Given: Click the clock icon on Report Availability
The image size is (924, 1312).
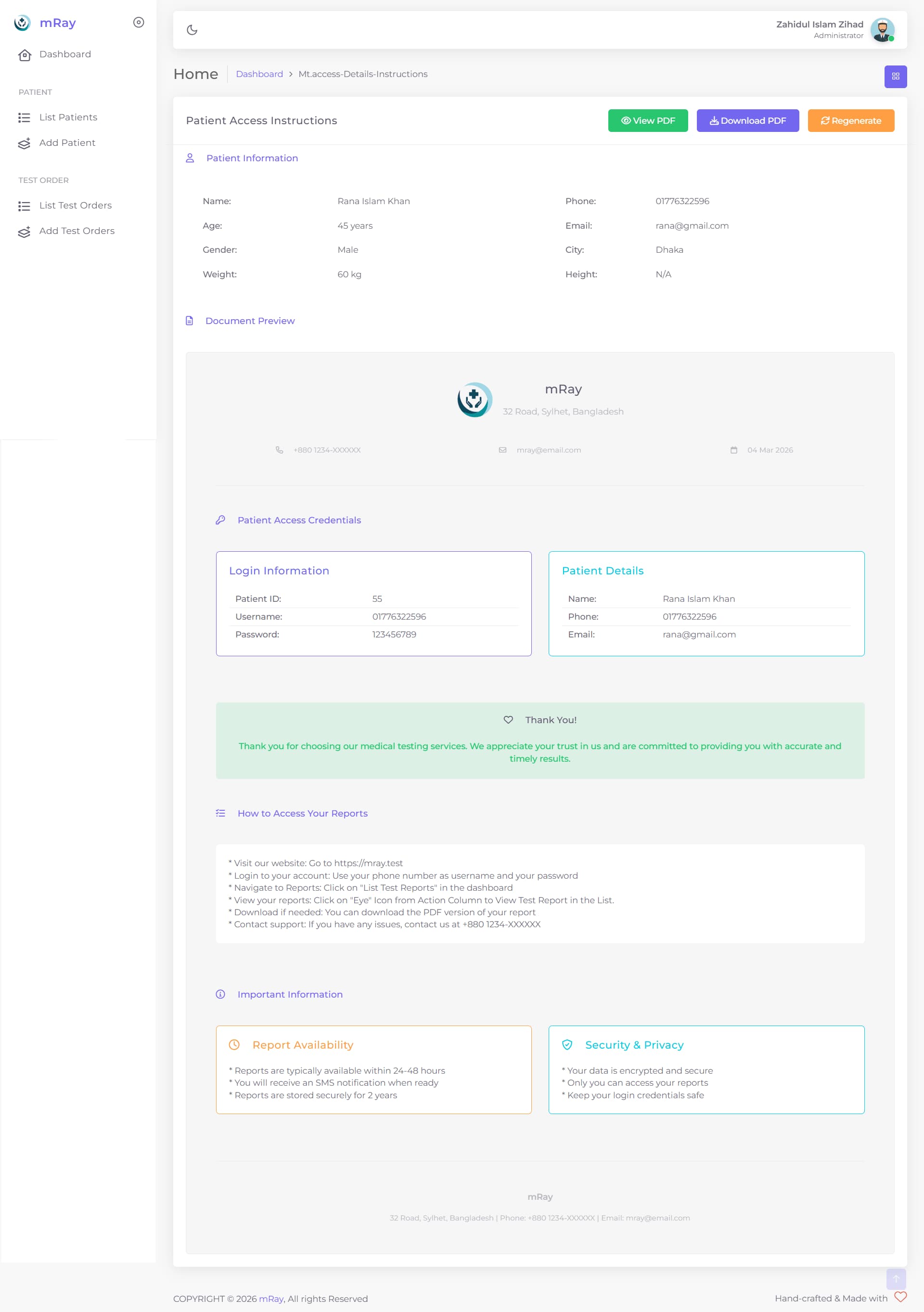Looking at the screenshot, I should click(234, 1045).
